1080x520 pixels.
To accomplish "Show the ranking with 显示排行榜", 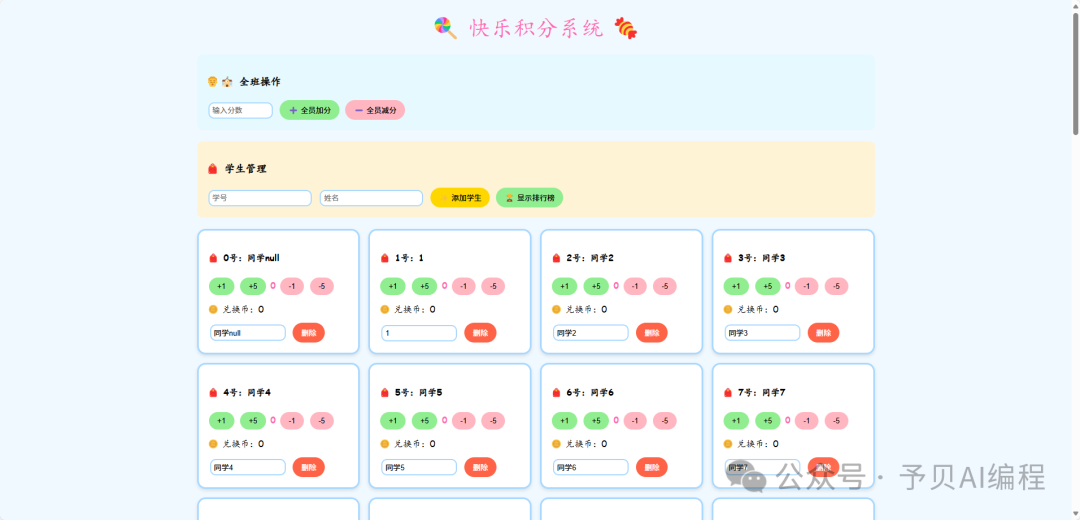I will (x=530, y=198).
